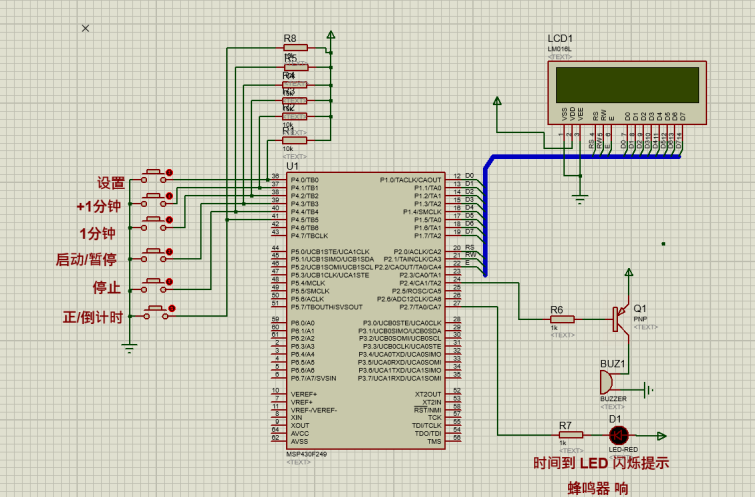This screenshot has height=497, width=755.
Task: Click the BUZ1 reference label
Action: [x=612, y=364]
